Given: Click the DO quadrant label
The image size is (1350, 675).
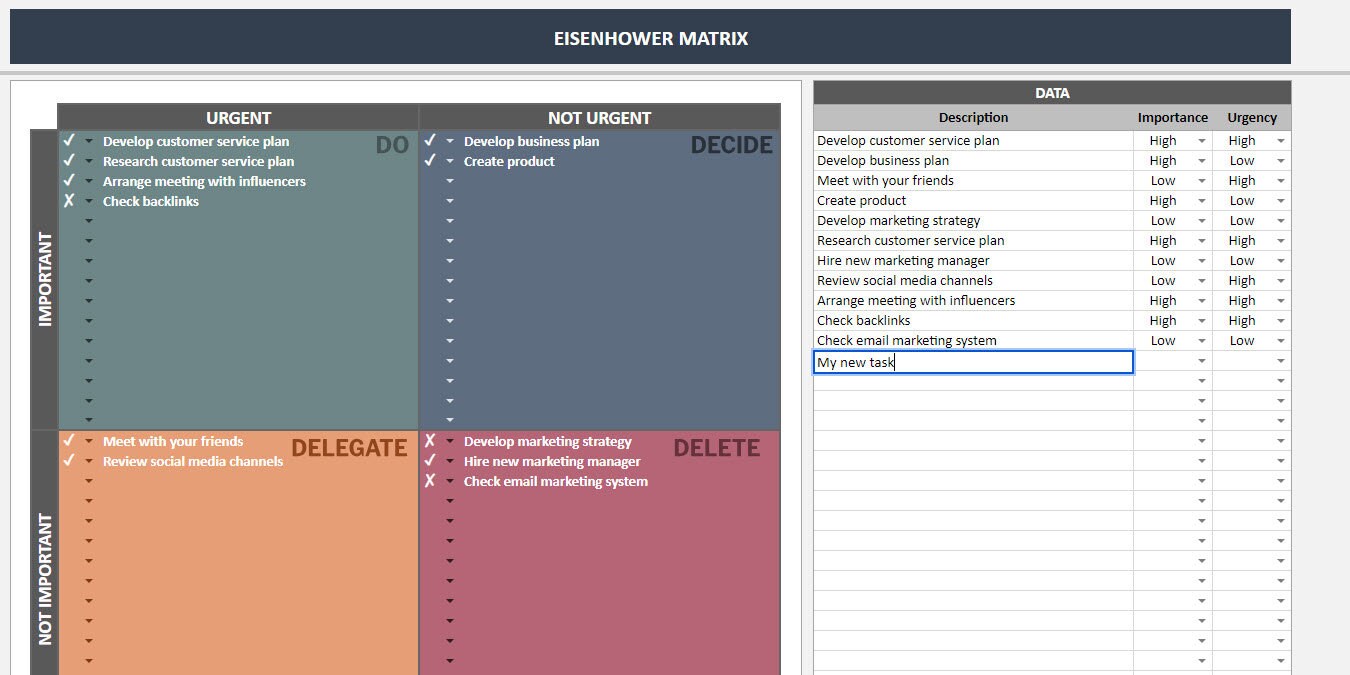Looking at the screenshot, I should [392, 144].
